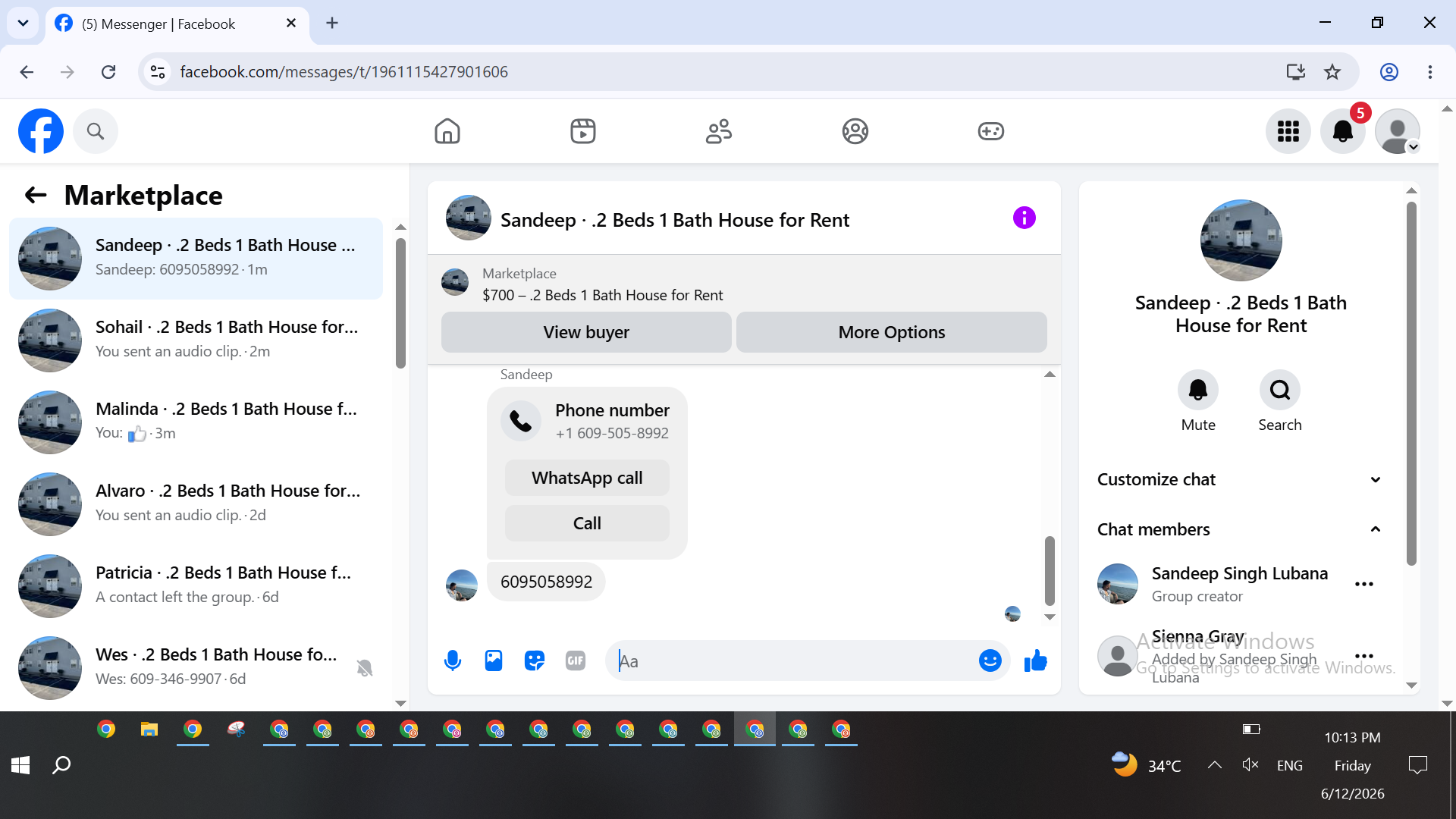The height and width of the screenshot is (819, 1456).
Task: Open Windows taskbar search
Action: point(61,765)
